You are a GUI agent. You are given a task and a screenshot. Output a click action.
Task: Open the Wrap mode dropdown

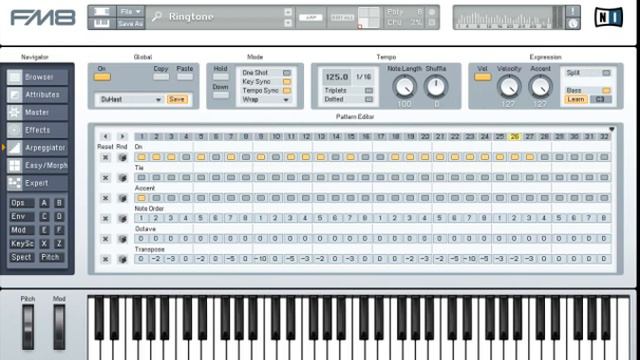click(266, 100)
